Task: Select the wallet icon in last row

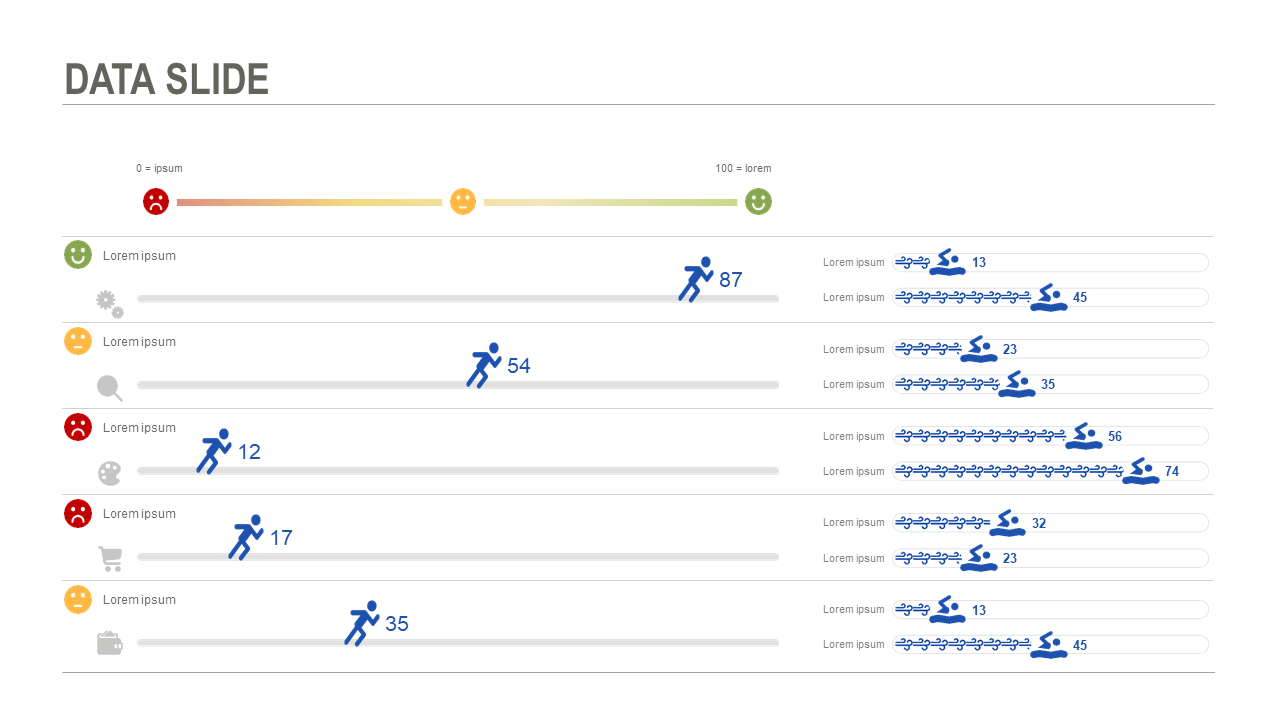Action: tap(109, 644)
